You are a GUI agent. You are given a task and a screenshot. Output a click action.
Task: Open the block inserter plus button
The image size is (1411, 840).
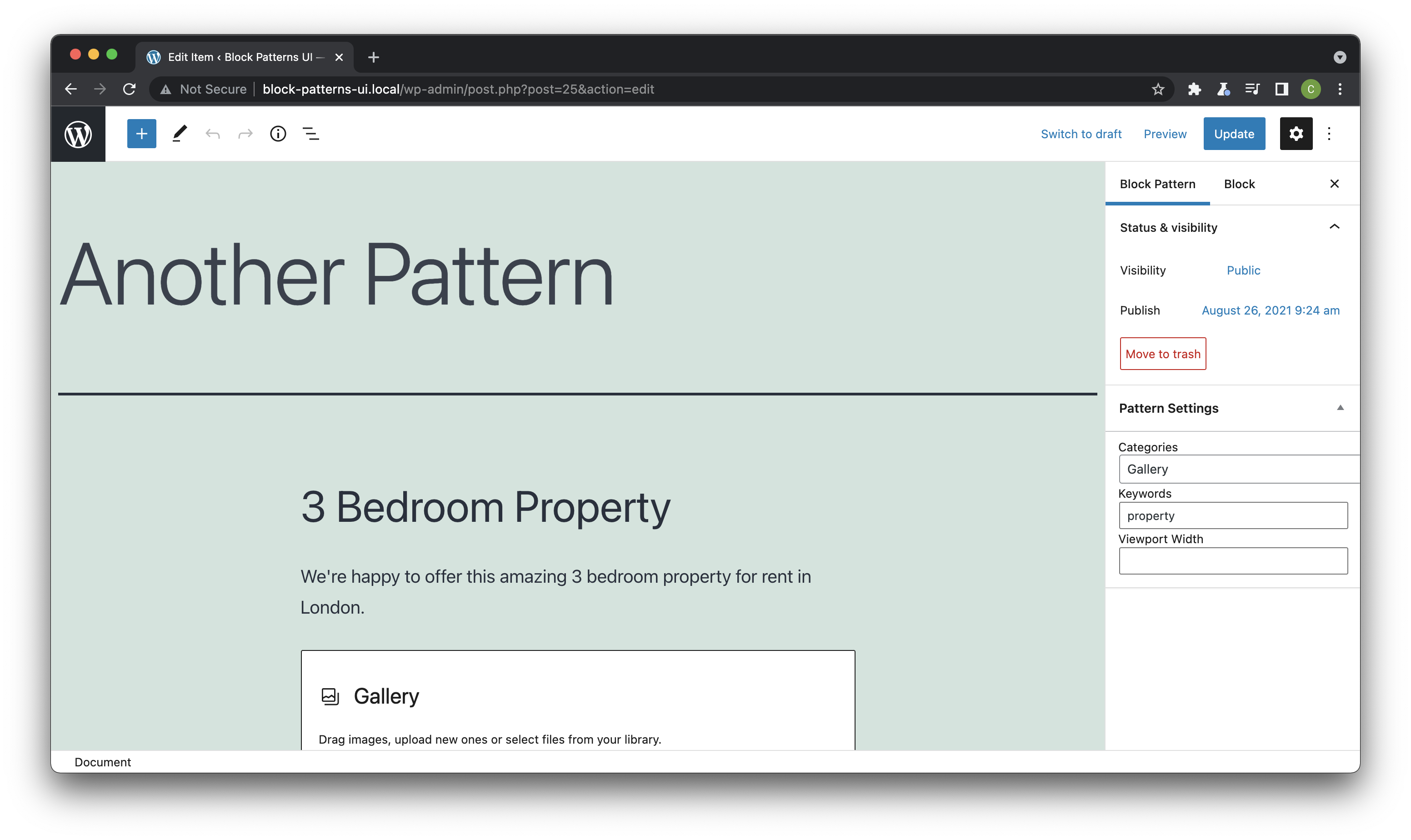(141, 134)
